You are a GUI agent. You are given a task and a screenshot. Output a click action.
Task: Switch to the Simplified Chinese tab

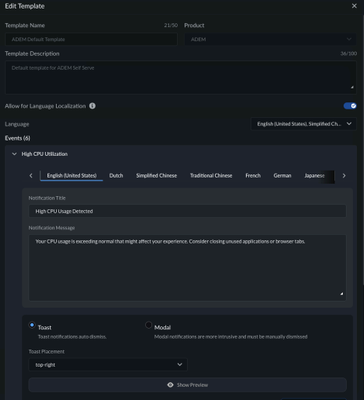pos(156,176)
